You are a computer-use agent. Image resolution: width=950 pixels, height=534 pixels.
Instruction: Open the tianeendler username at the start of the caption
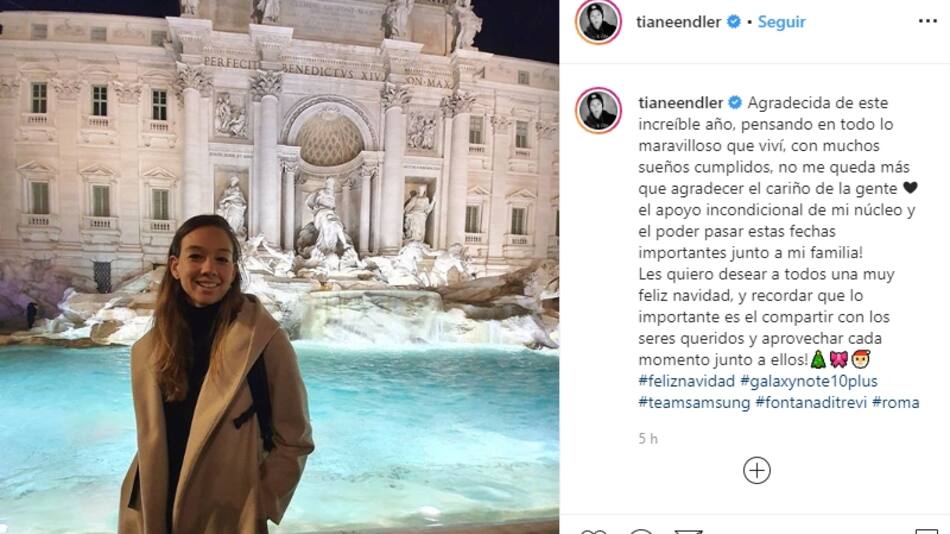(x=680, y=102)
